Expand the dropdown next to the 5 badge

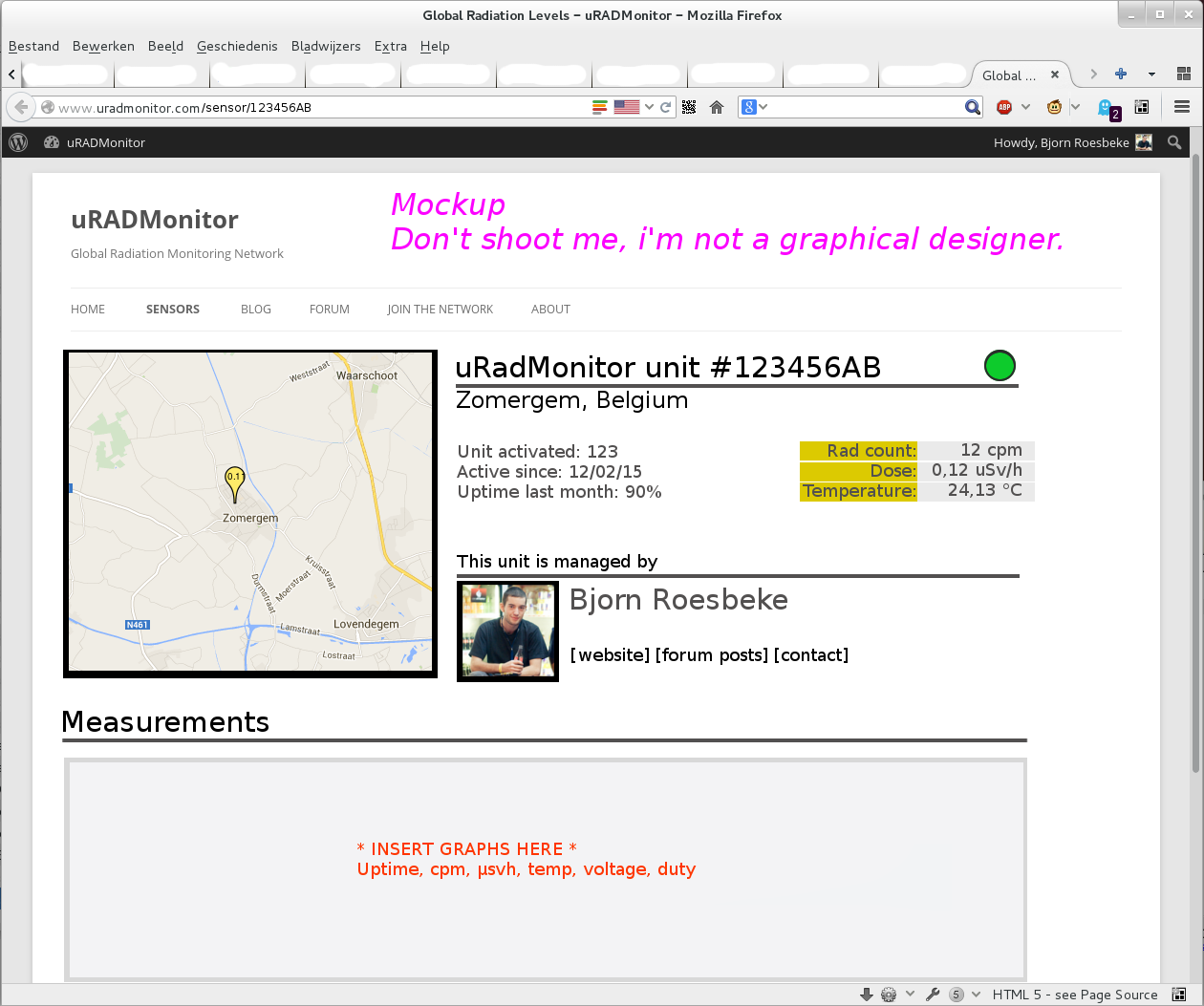[x=976, y=995]
